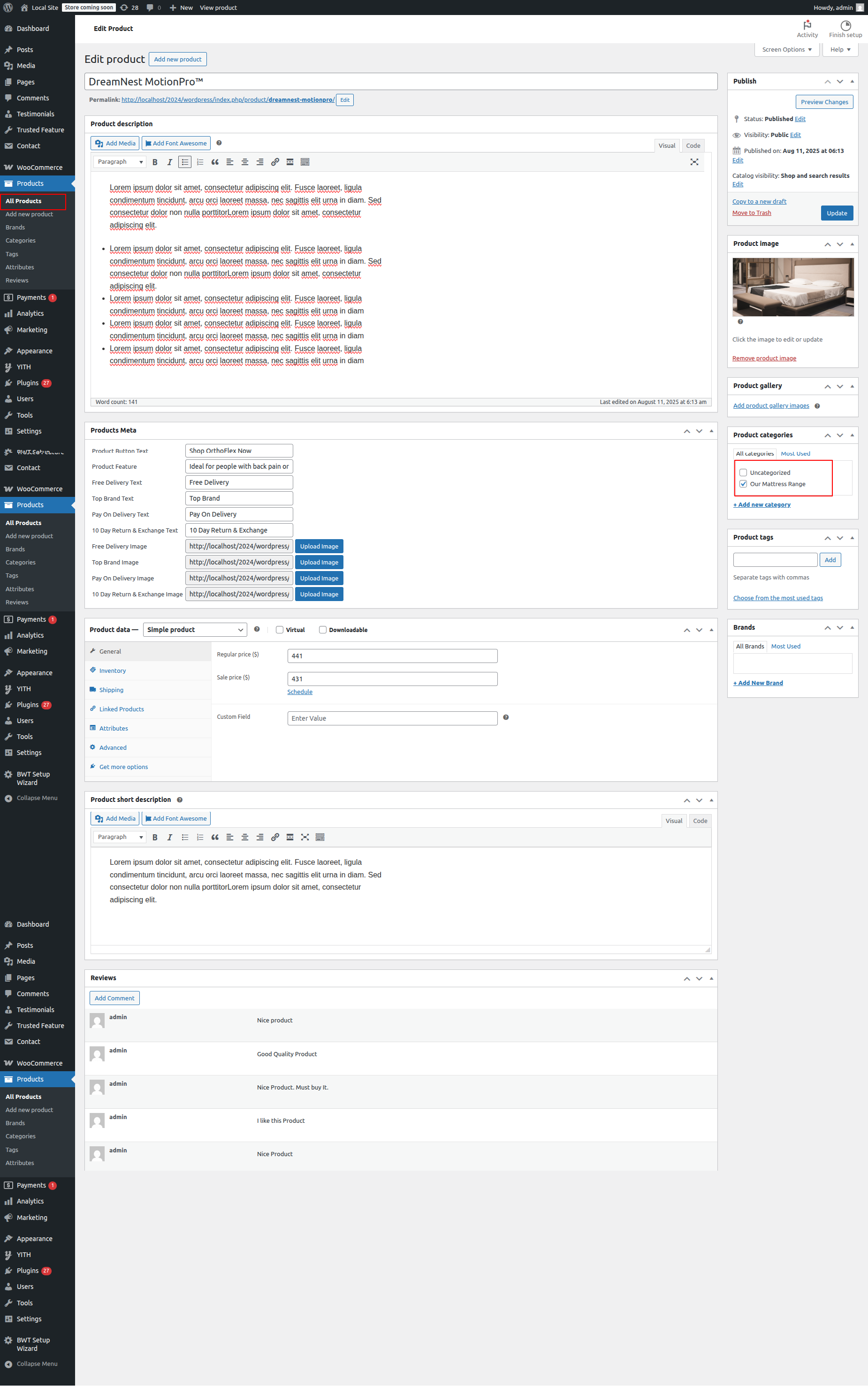The height and width of the screenshot is (1387, 868).
Task: Check the Downloadable checkbox
Action: pos(323,630)
